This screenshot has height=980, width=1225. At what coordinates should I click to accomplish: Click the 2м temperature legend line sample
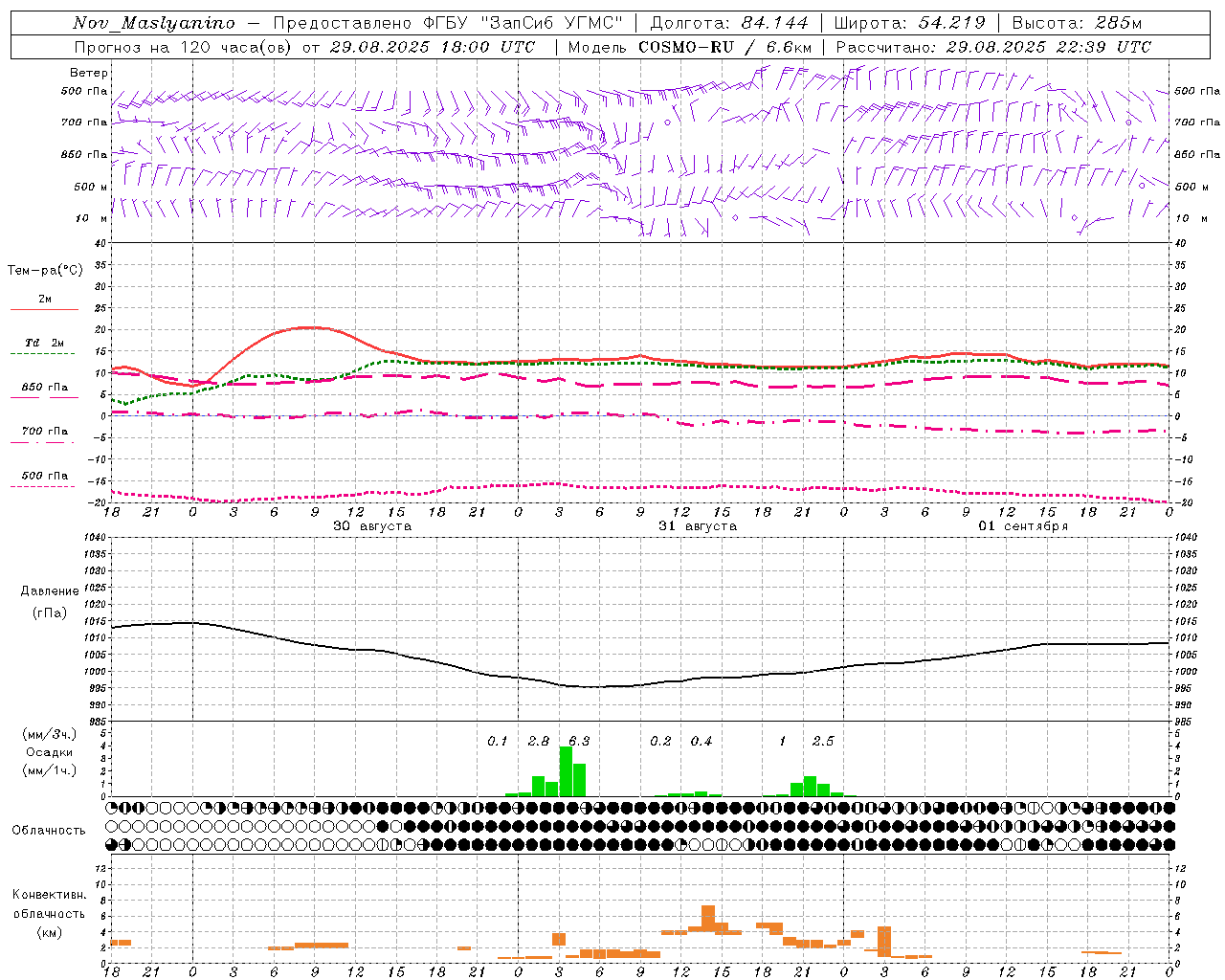pos(44,310)
